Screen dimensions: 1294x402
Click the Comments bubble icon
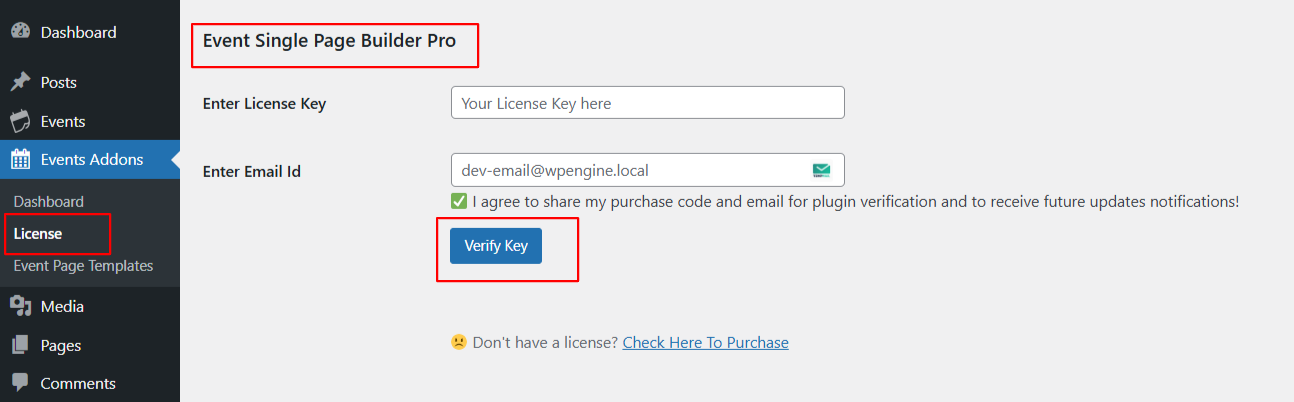point(20,383)
